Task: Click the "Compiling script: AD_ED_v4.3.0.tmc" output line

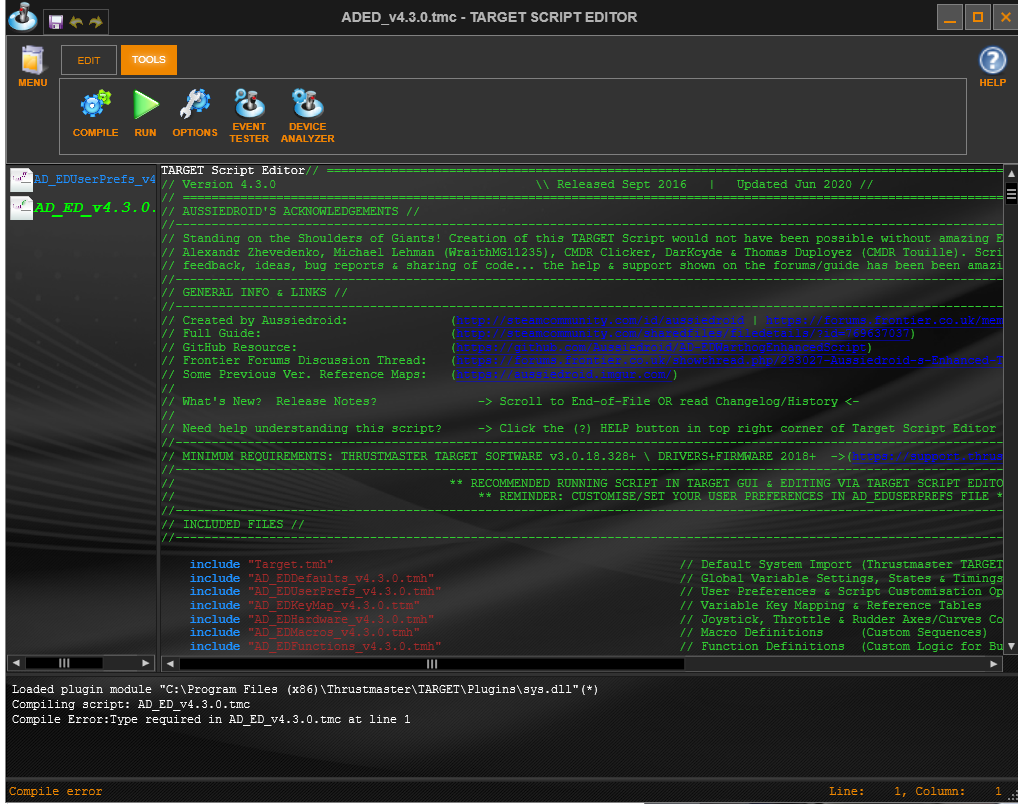Action: pyautogui.click(x=130, y=705)
